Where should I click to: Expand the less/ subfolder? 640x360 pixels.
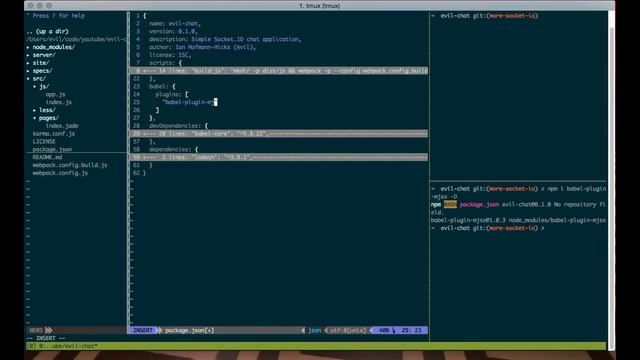pos(47,110)
